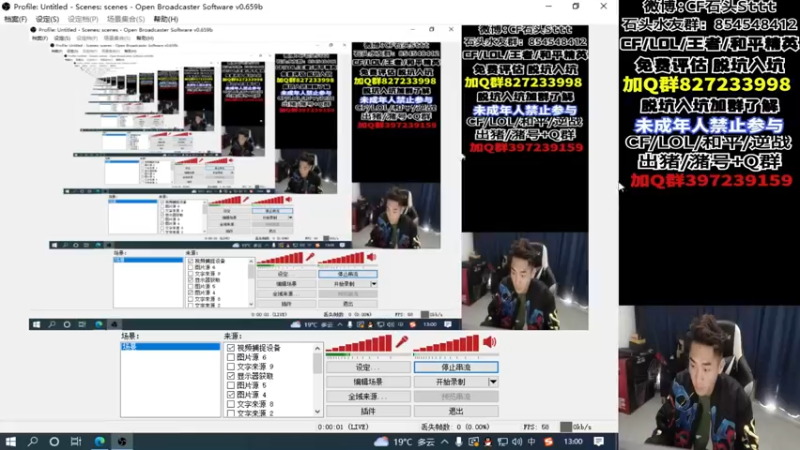Open the 设定(S) menu
Viewport: 800px width, 450px height.
tap(47, 19)
